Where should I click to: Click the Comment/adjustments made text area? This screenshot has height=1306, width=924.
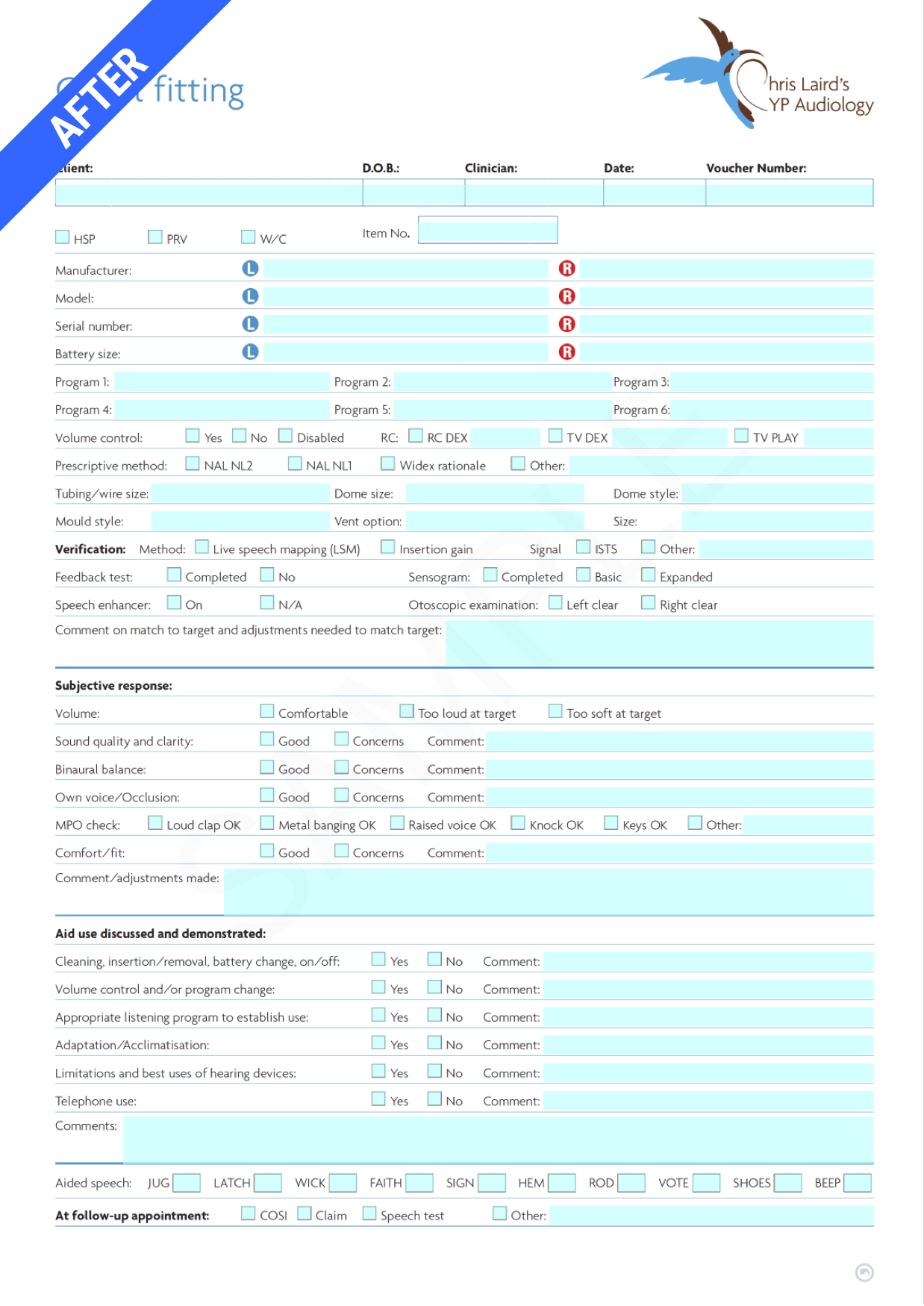coord(548,892)
